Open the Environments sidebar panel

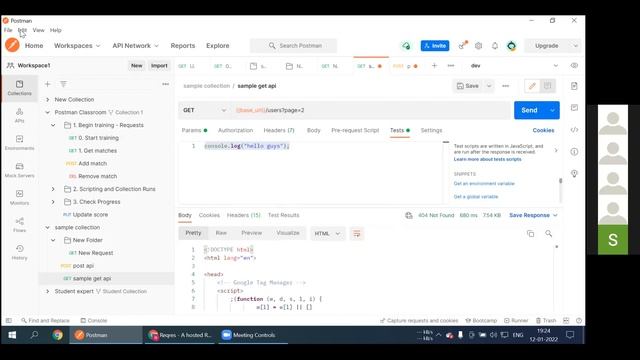pos(19,142)
